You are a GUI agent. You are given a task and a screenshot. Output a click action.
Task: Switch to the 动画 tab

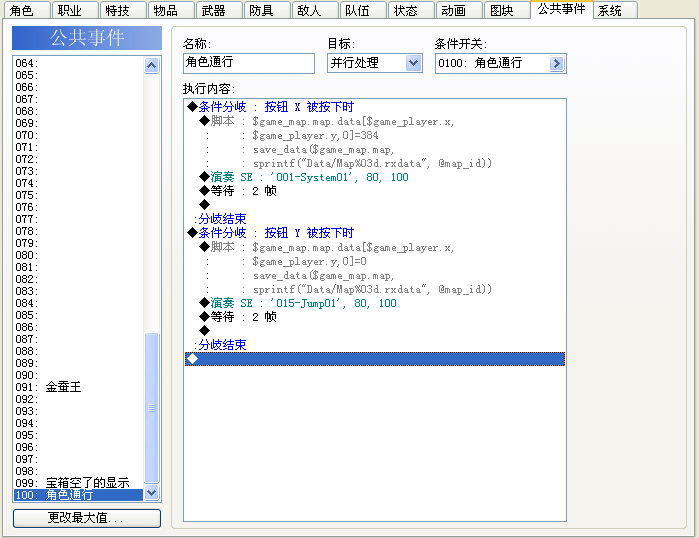459,10
